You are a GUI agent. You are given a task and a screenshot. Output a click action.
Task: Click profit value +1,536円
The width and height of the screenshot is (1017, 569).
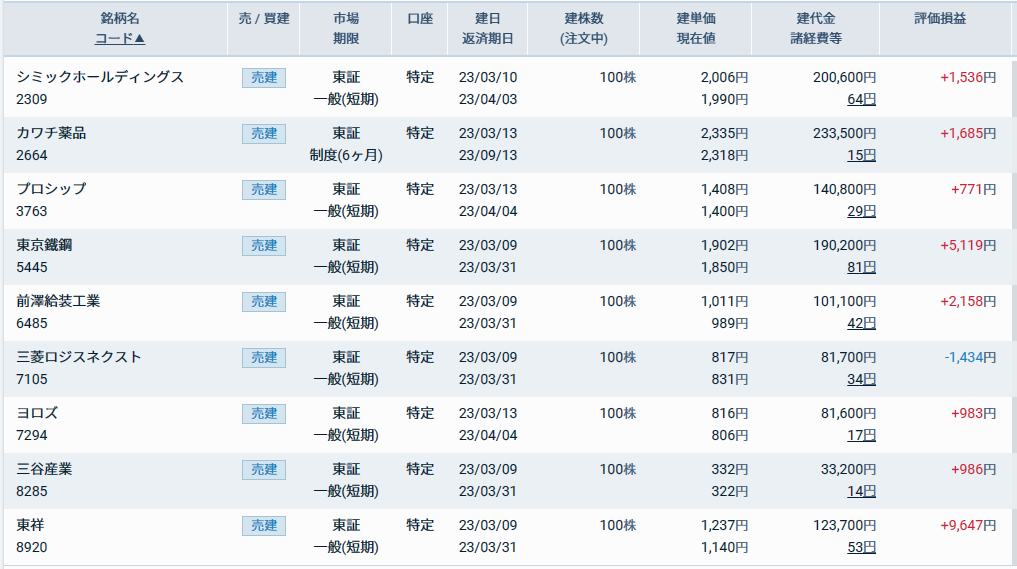tap(968, 77)
